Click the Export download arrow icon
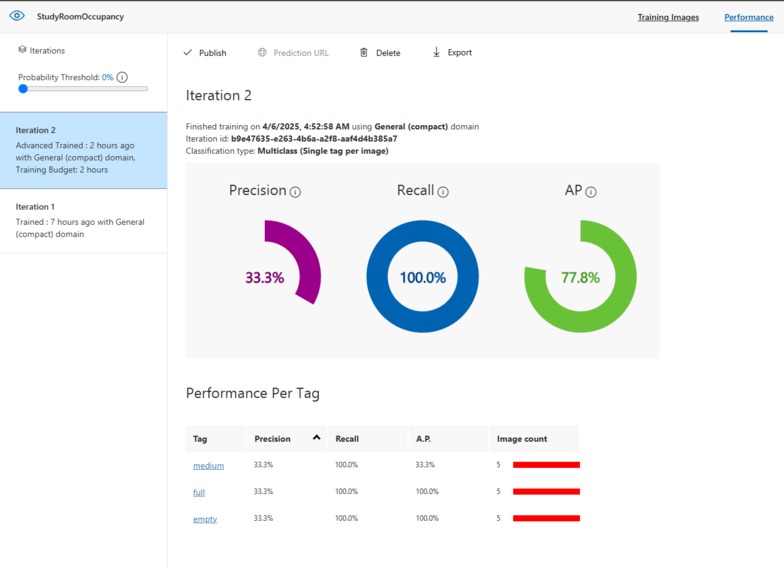784x573 pixels. (436, 52)
